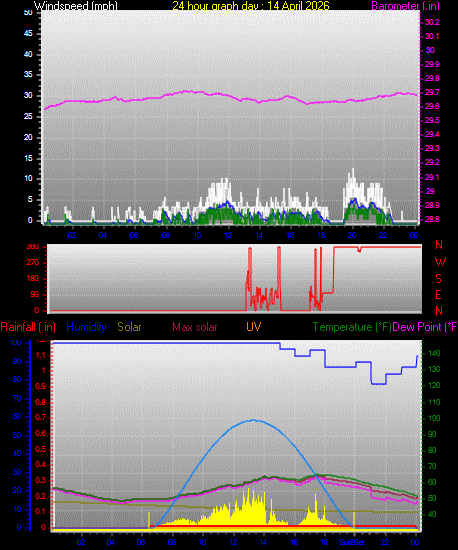Click the Windspeed (mph) axis title

pos(75,6)
